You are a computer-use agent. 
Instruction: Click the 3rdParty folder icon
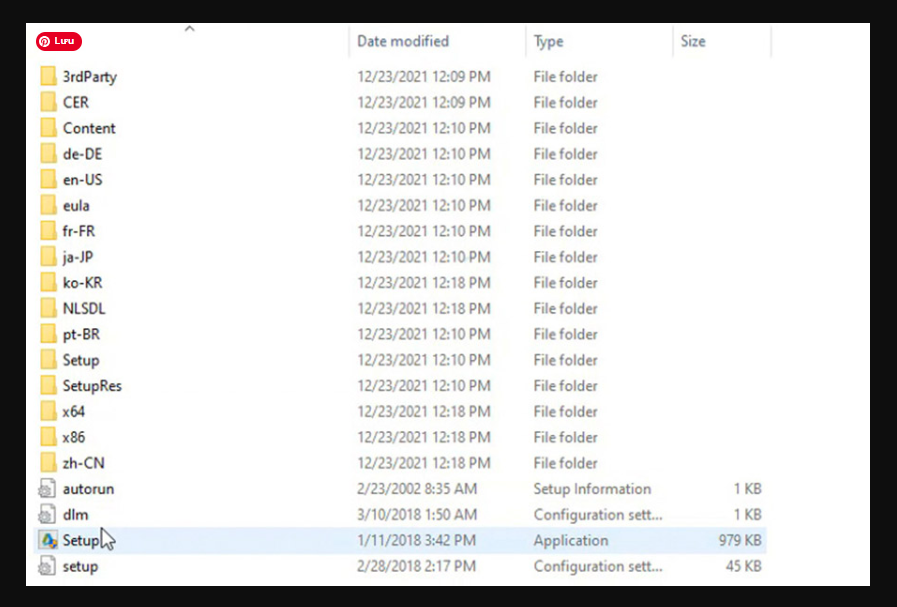tap(48, 77)
